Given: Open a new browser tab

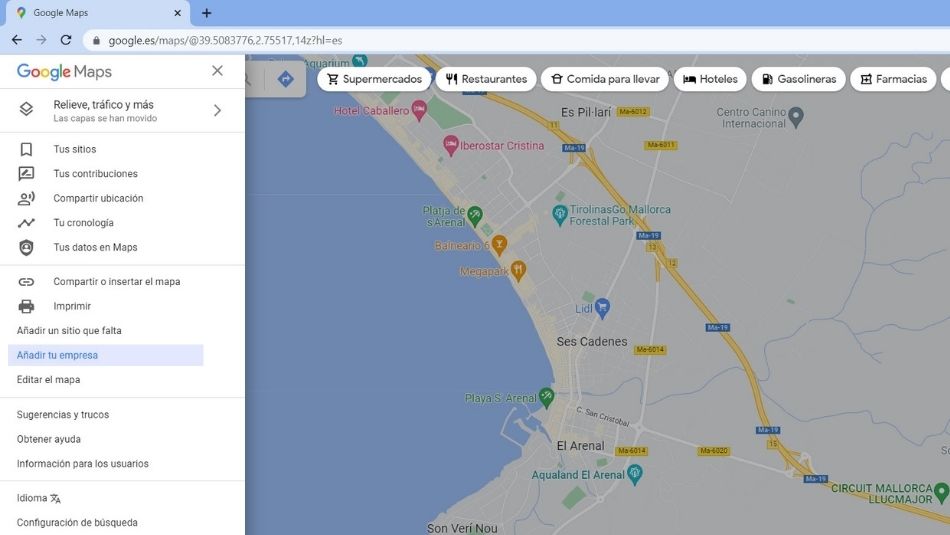Looking at the screenshot, I should tap(207, 13).
